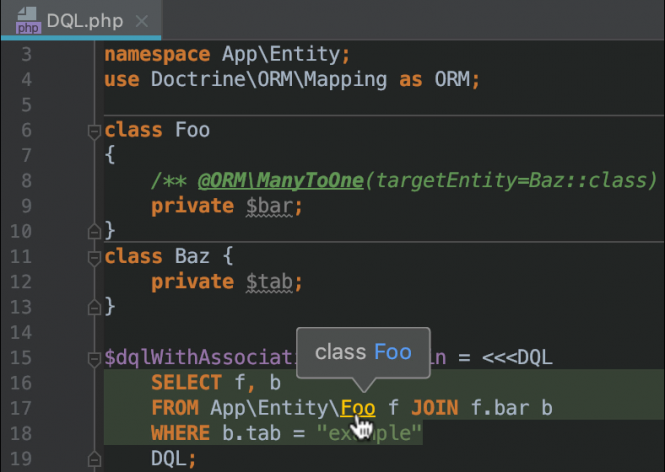Screen dimensions: 665x472
Task: Click targetEntity=Baz::class in the annotation
Action: click(511, 181)
